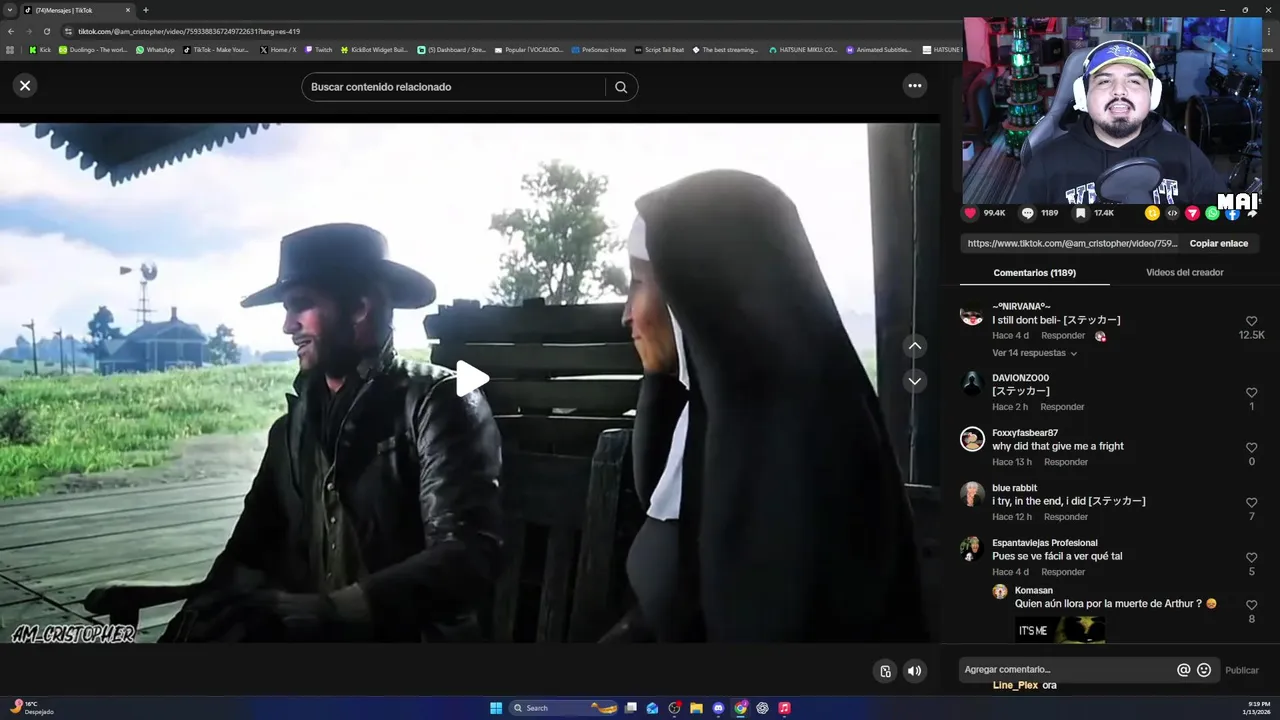
Task: Click the (74)Mensajes TikTok browser tab
Action: click(78, 10)
